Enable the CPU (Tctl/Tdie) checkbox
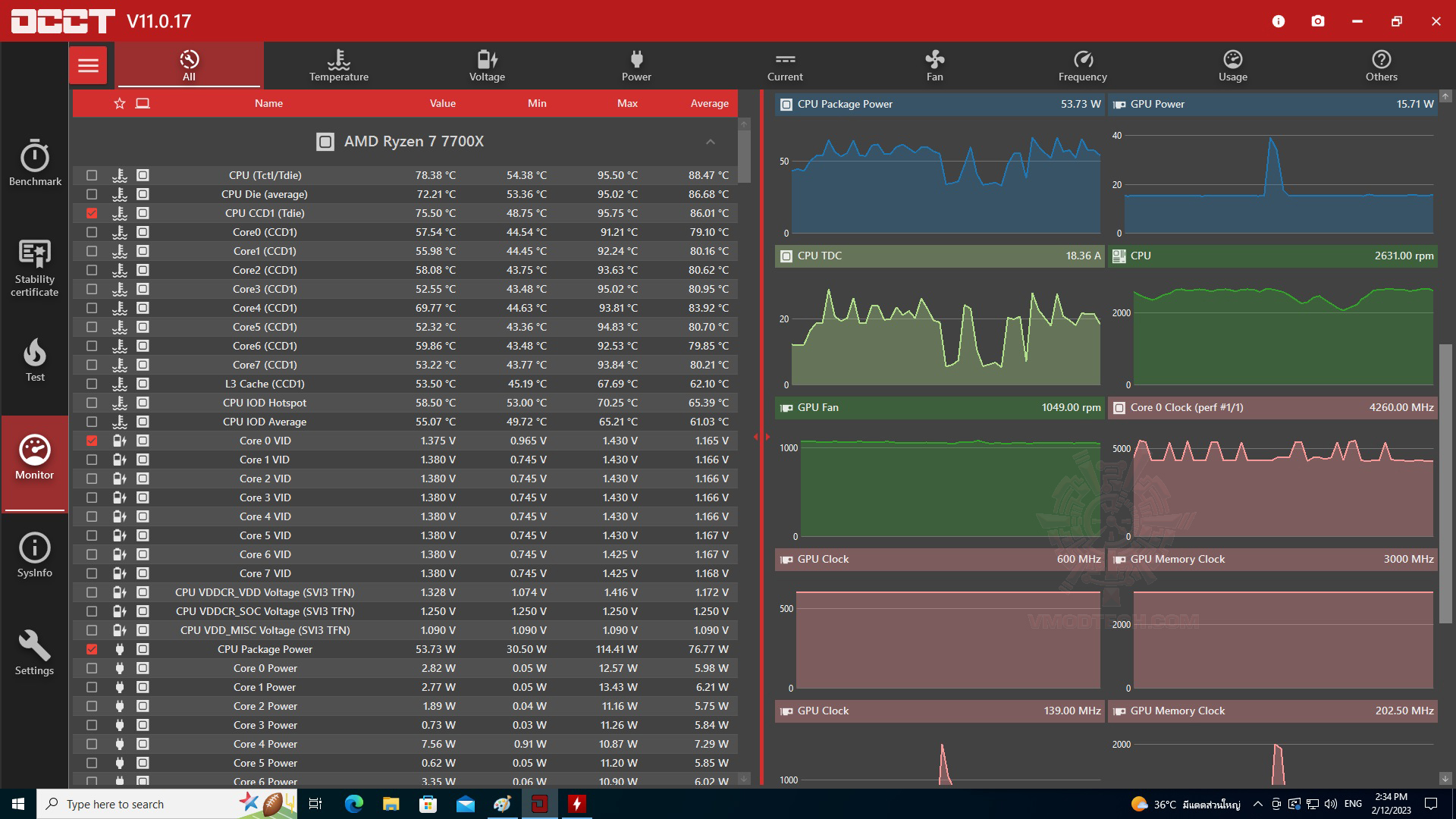This screenshot has height=819, width=1456. pyautogui.click(x=92, y=175)
